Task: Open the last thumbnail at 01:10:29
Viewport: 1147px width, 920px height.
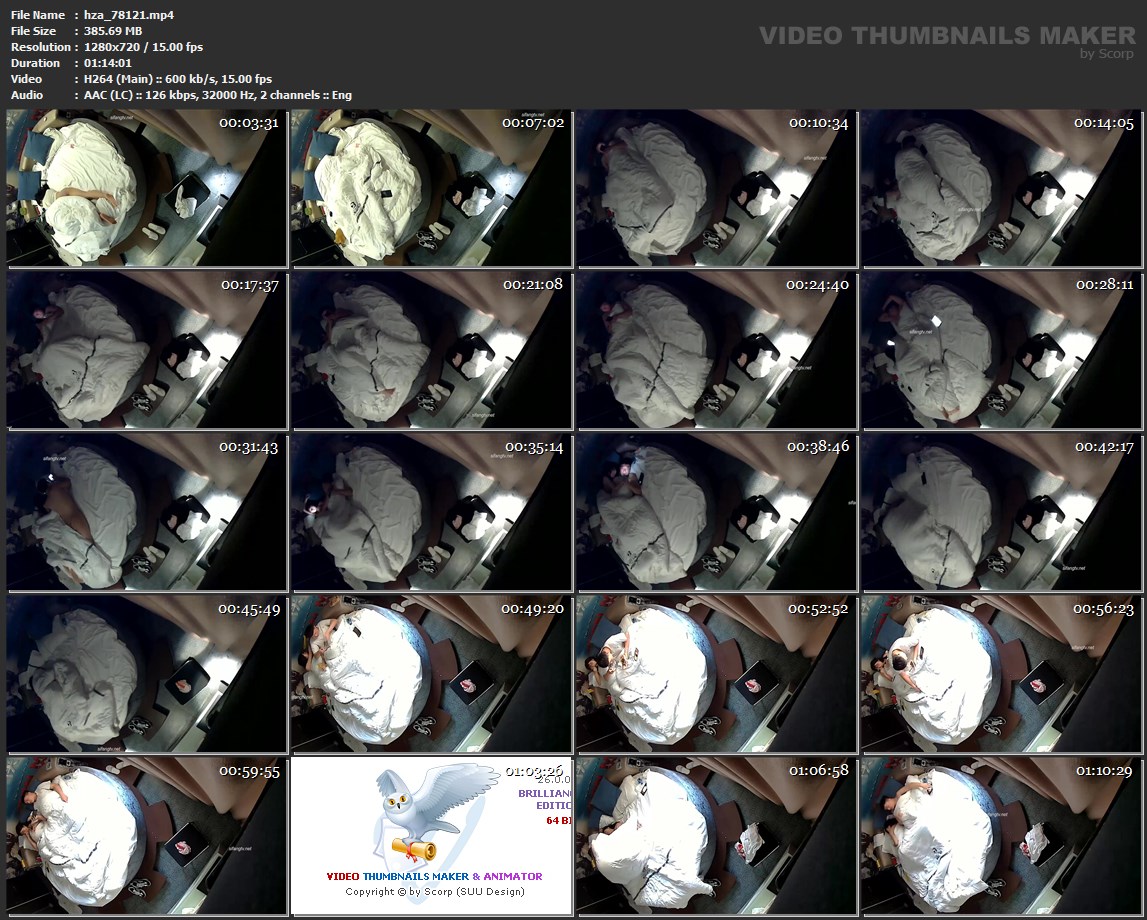Action: click(x=1001, y=836)
